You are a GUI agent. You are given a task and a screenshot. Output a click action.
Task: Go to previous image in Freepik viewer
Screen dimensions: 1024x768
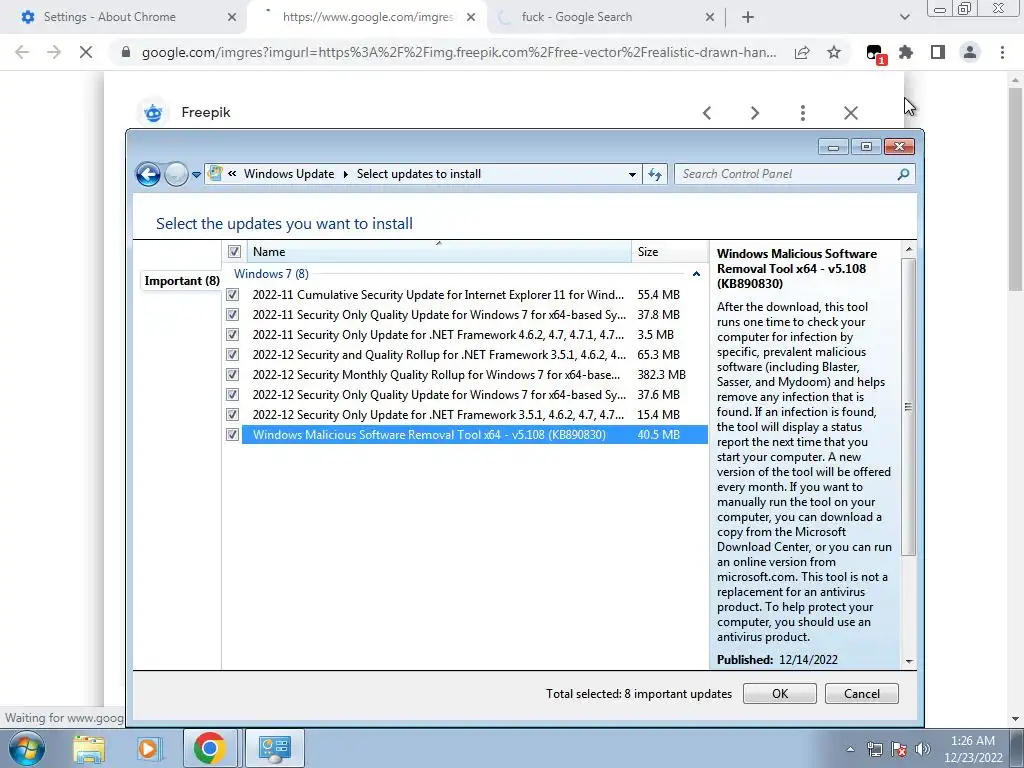tap(707, 113)
